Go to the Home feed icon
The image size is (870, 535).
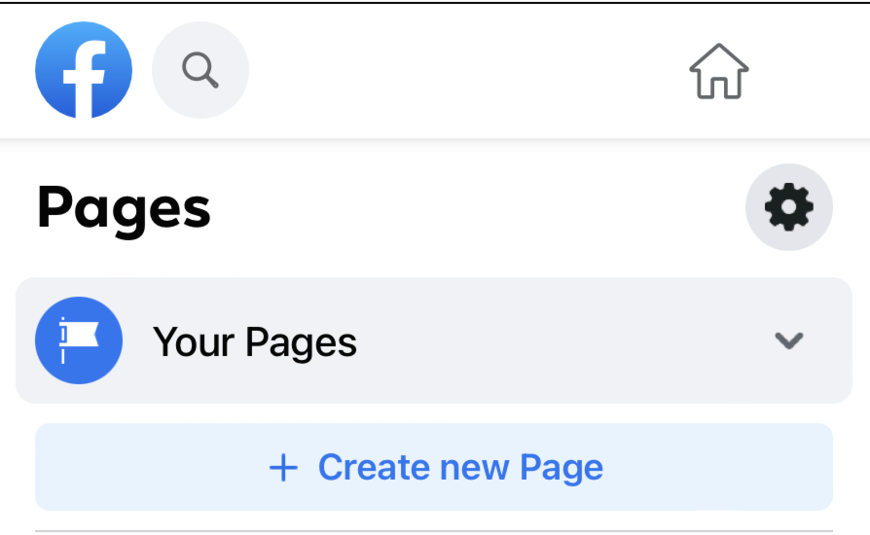click(x=719, y=71)
